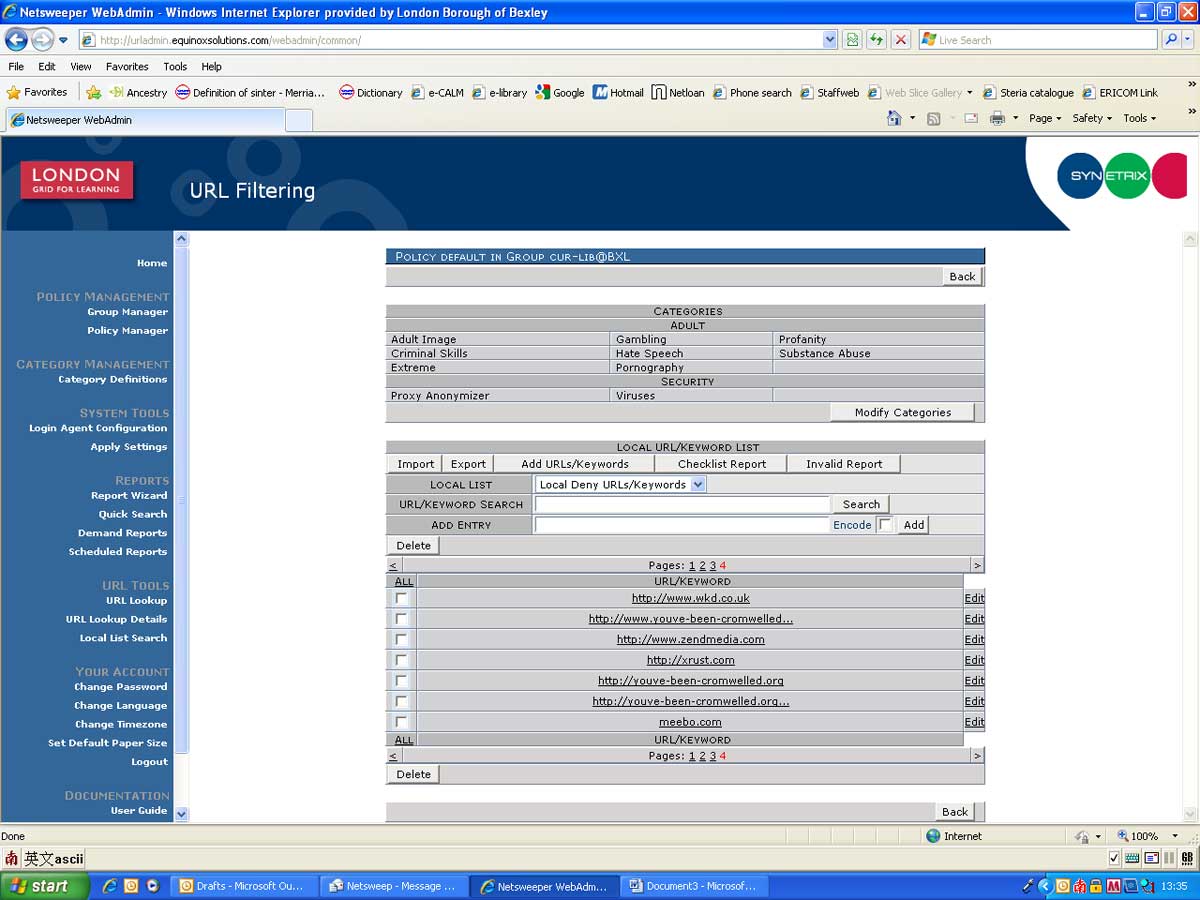
Task: Click the Modify Categories button
Action: (x=902, y=412)
